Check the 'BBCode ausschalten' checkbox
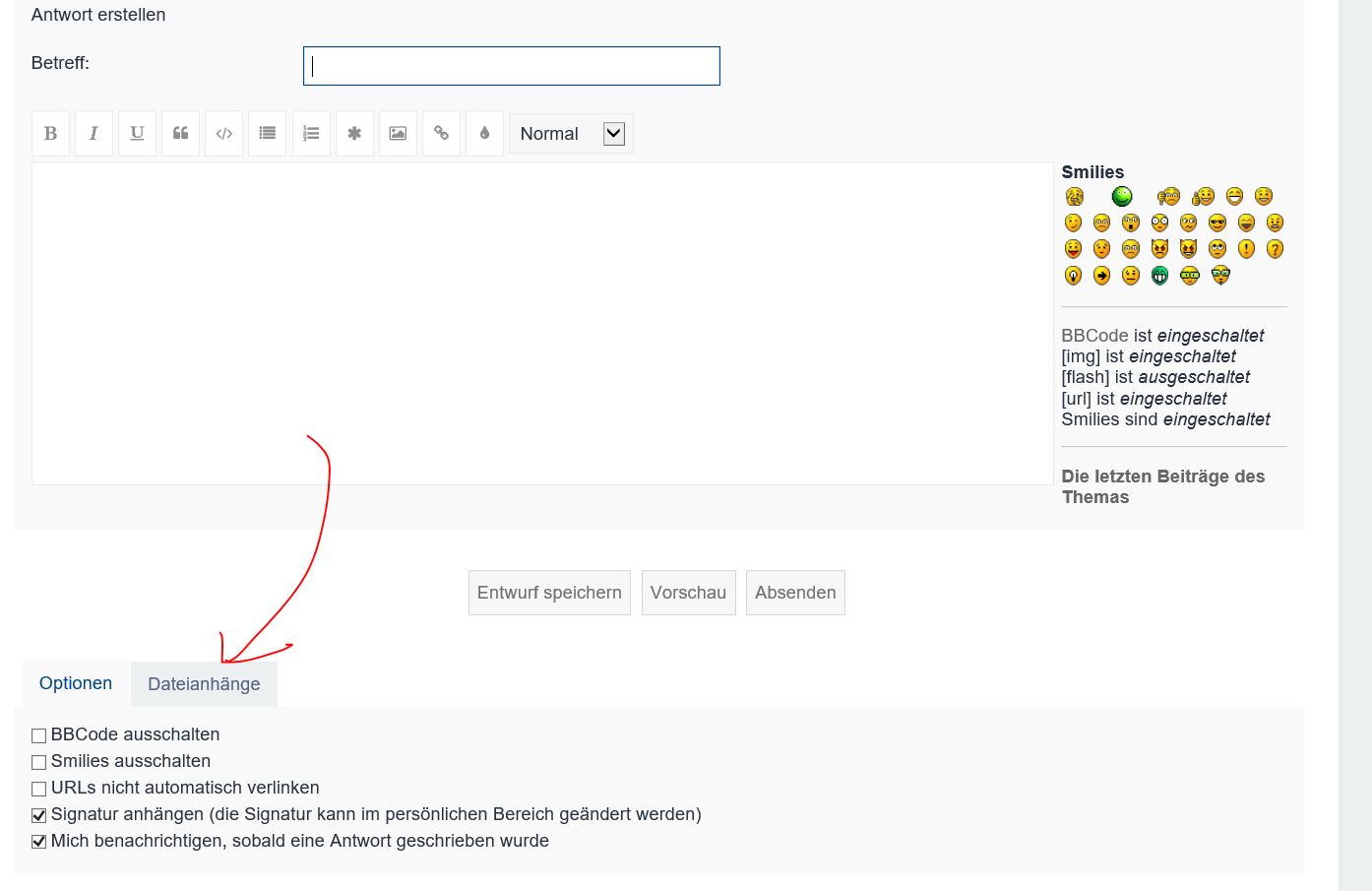The image size is (1372, 891). (x=39, y=735)
